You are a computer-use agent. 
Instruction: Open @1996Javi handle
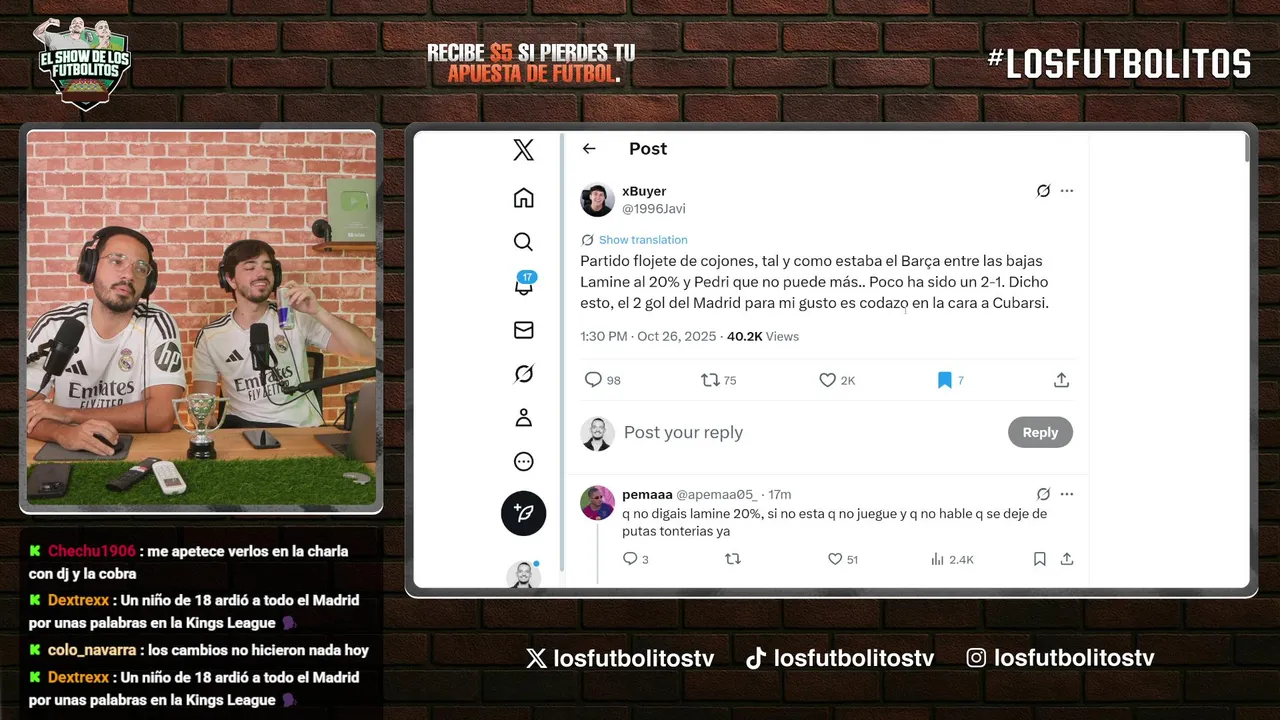click(654, 209)
